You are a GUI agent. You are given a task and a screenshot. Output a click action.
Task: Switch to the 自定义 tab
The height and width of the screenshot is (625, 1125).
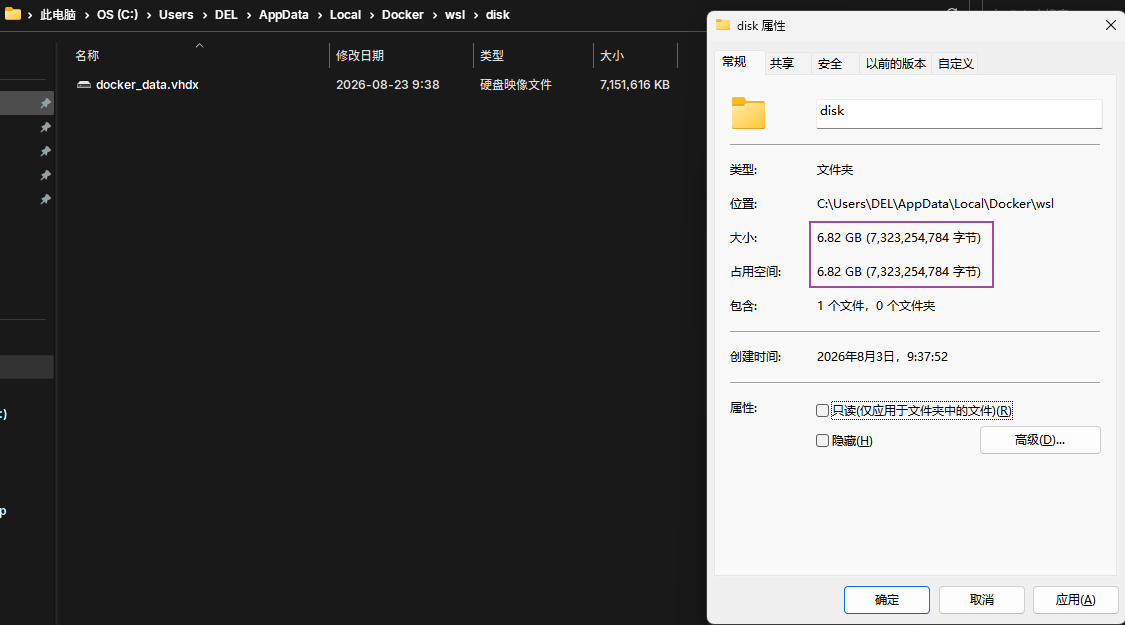[x=956, y=64]
